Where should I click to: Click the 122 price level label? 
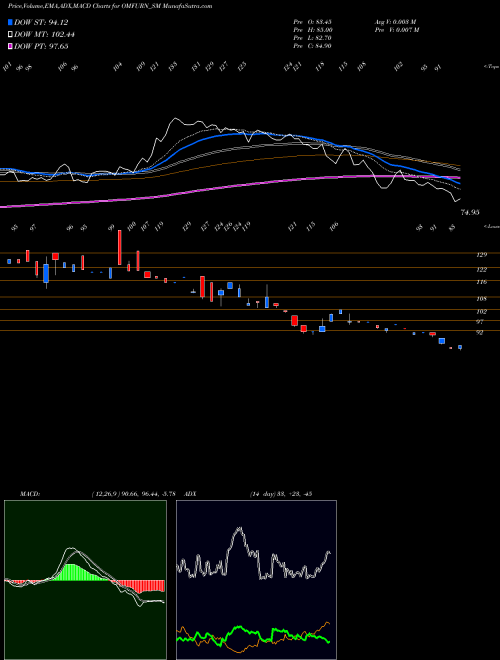point(482,269)
